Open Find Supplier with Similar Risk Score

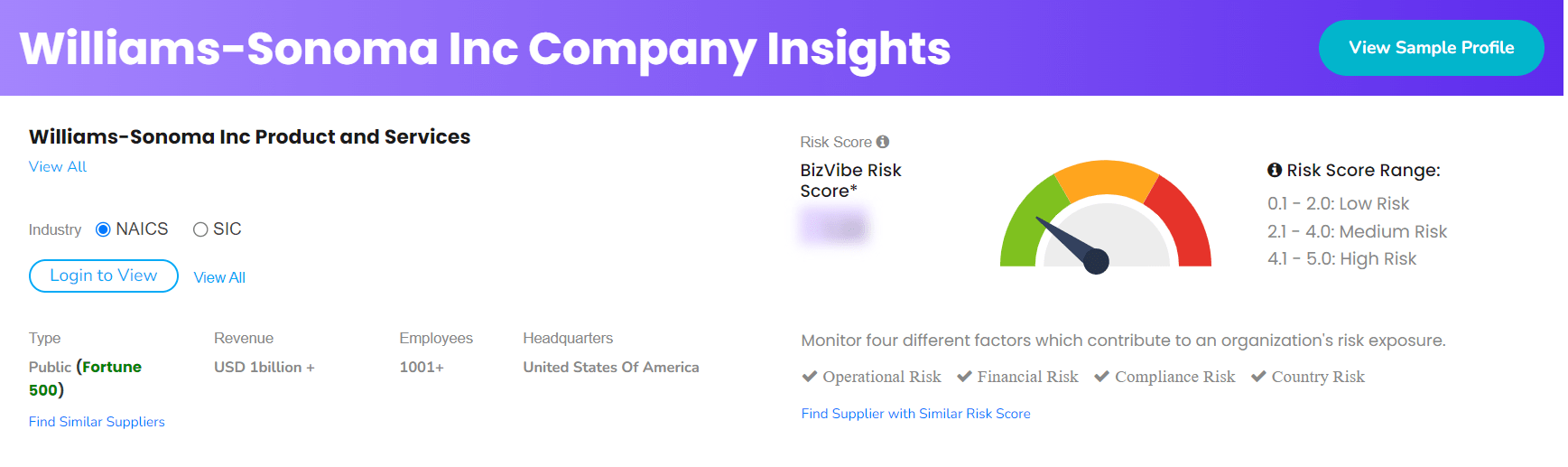tap(915, 414)
